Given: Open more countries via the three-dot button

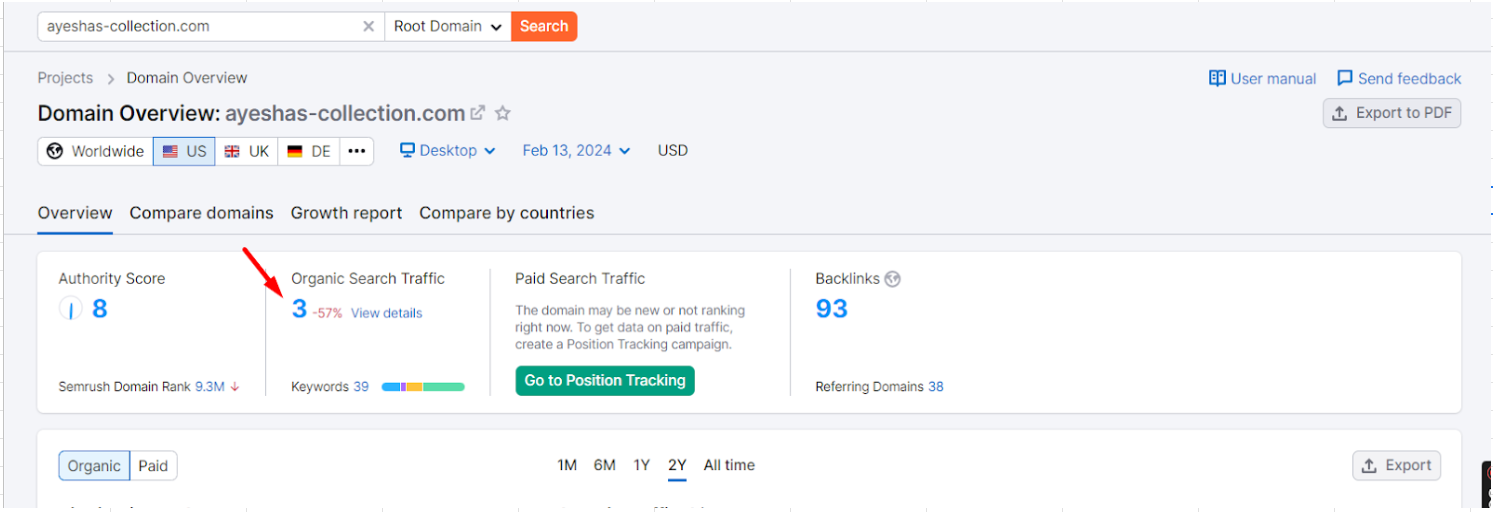Looking at the screenshot, I should [x=357, y=151].
